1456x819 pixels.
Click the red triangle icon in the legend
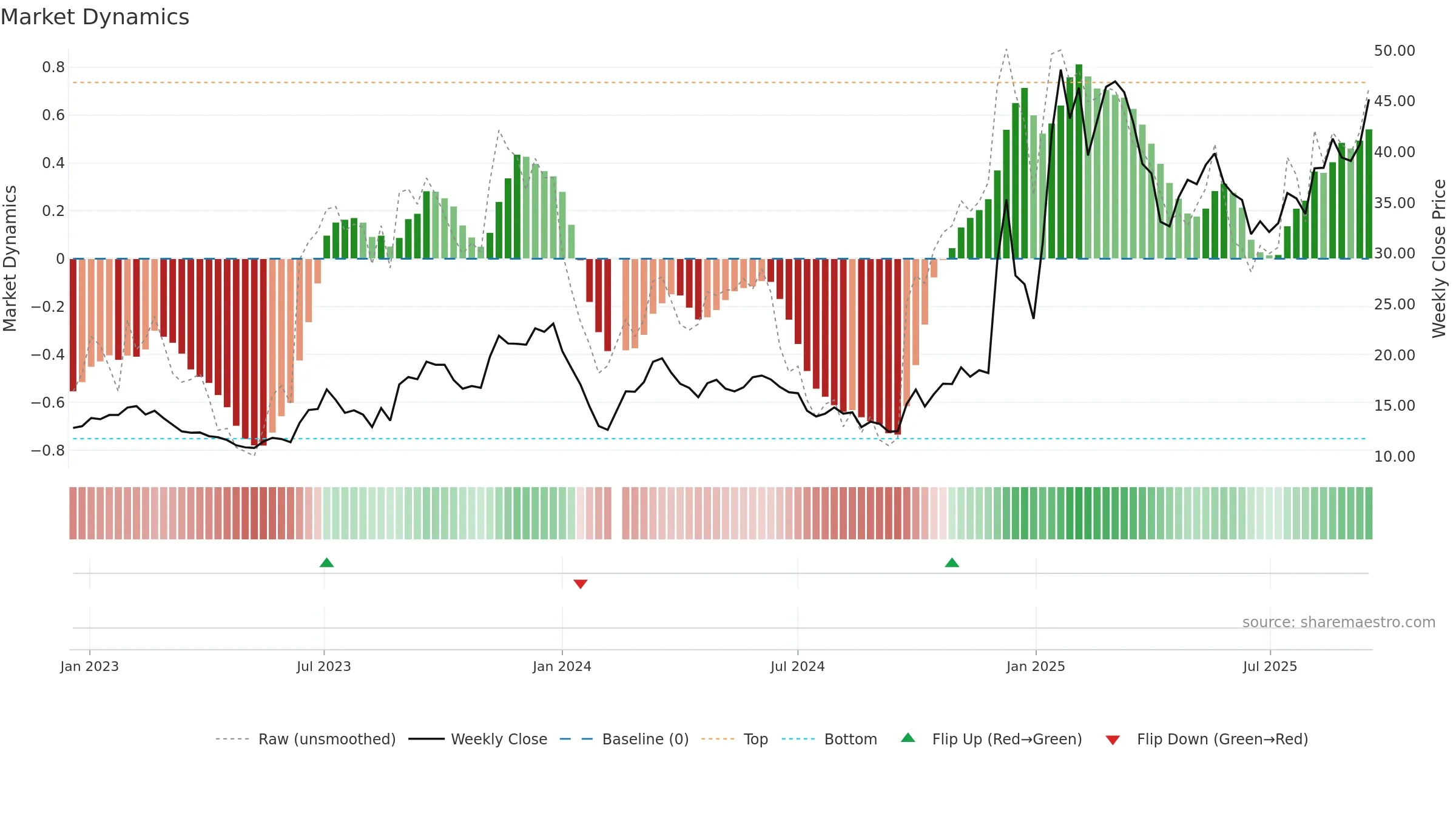pos(1113,740)
